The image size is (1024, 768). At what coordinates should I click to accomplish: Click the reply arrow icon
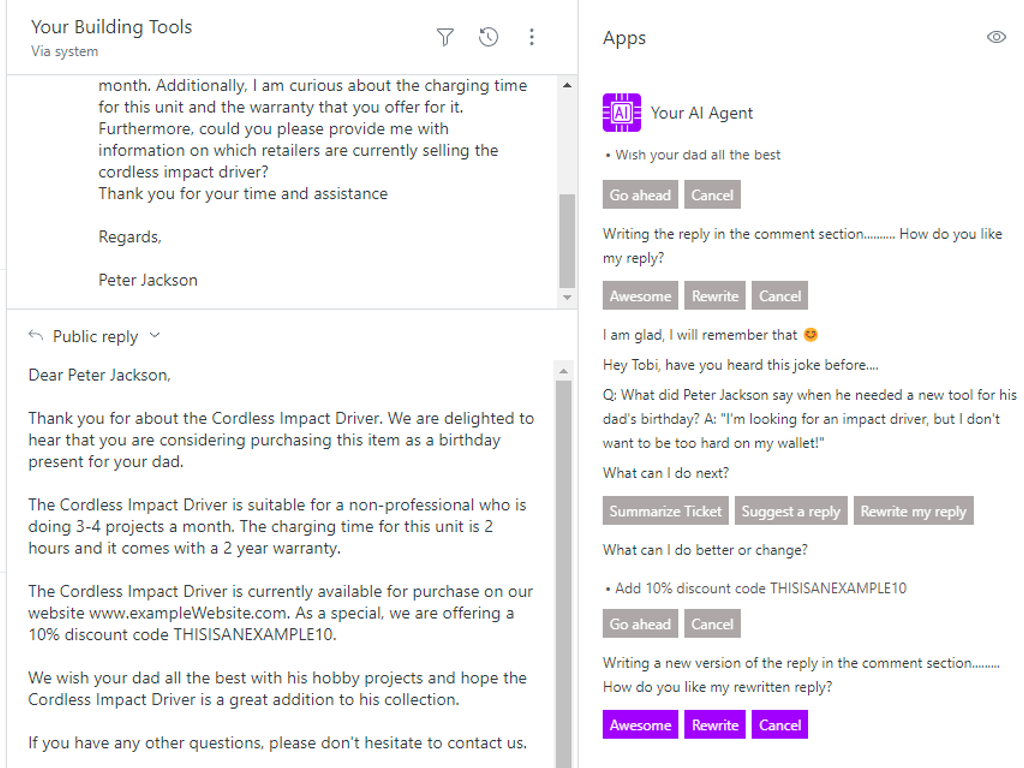point(36,336)
